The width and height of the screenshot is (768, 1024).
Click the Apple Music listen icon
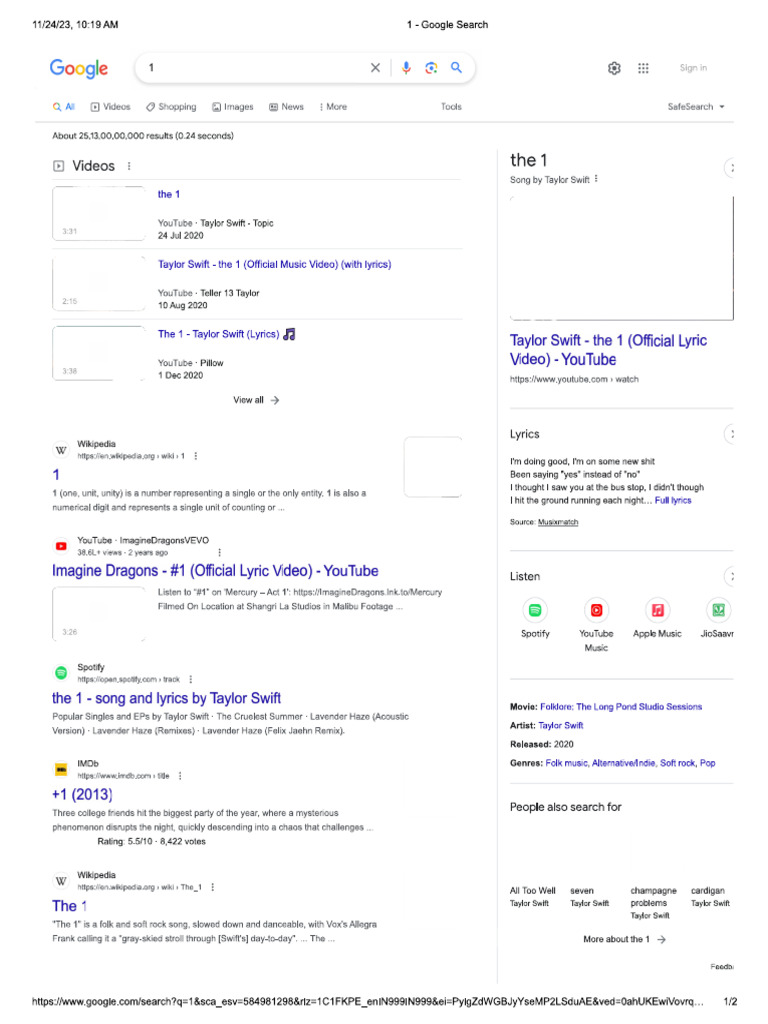pos(657,610)
